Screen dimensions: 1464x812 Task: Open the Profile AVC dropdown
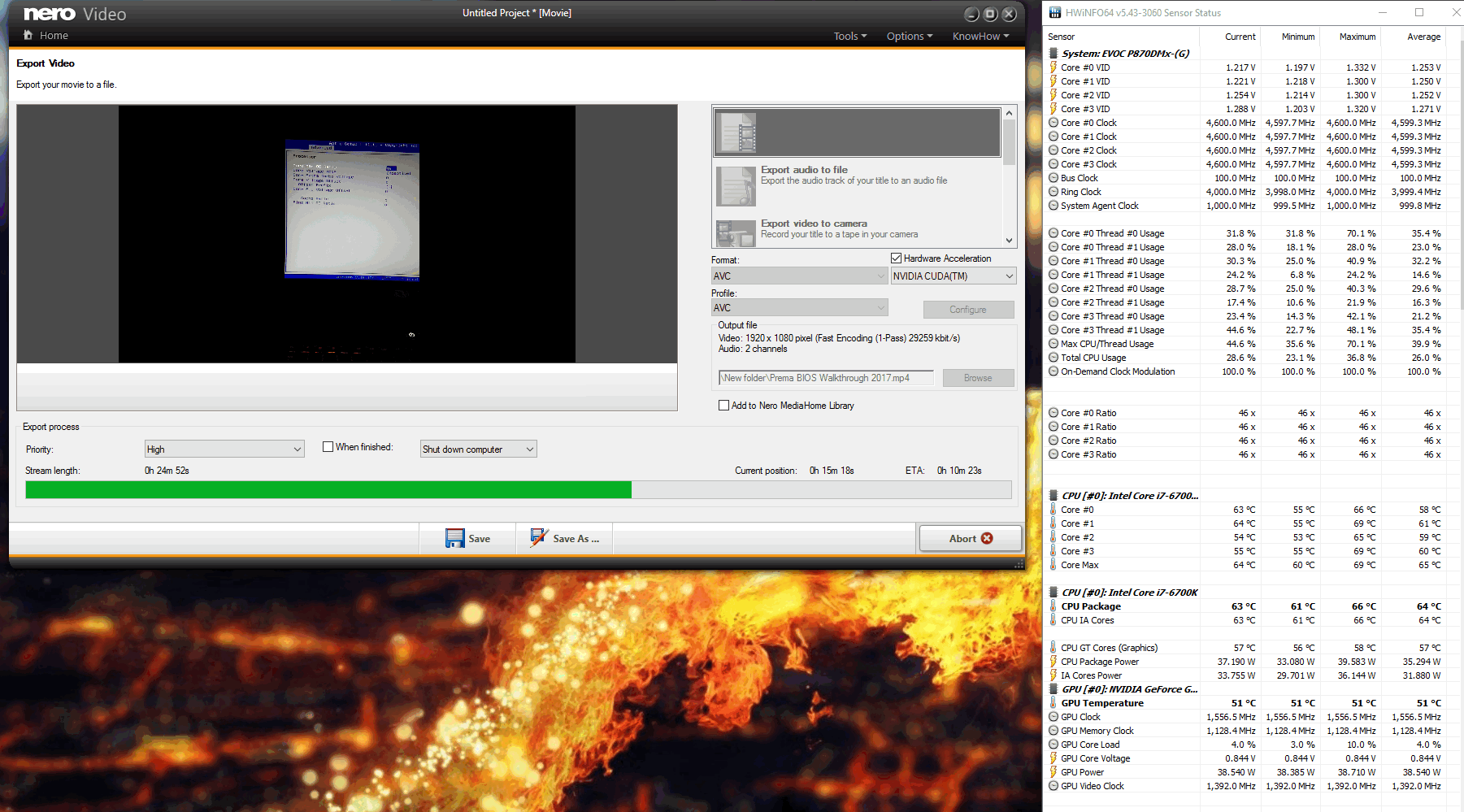pyautogui.click(x=799, y=308)
